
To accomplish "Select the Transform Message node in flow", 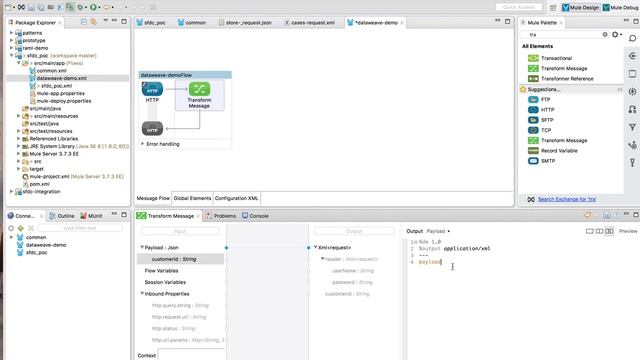I will tap(199, 89).
